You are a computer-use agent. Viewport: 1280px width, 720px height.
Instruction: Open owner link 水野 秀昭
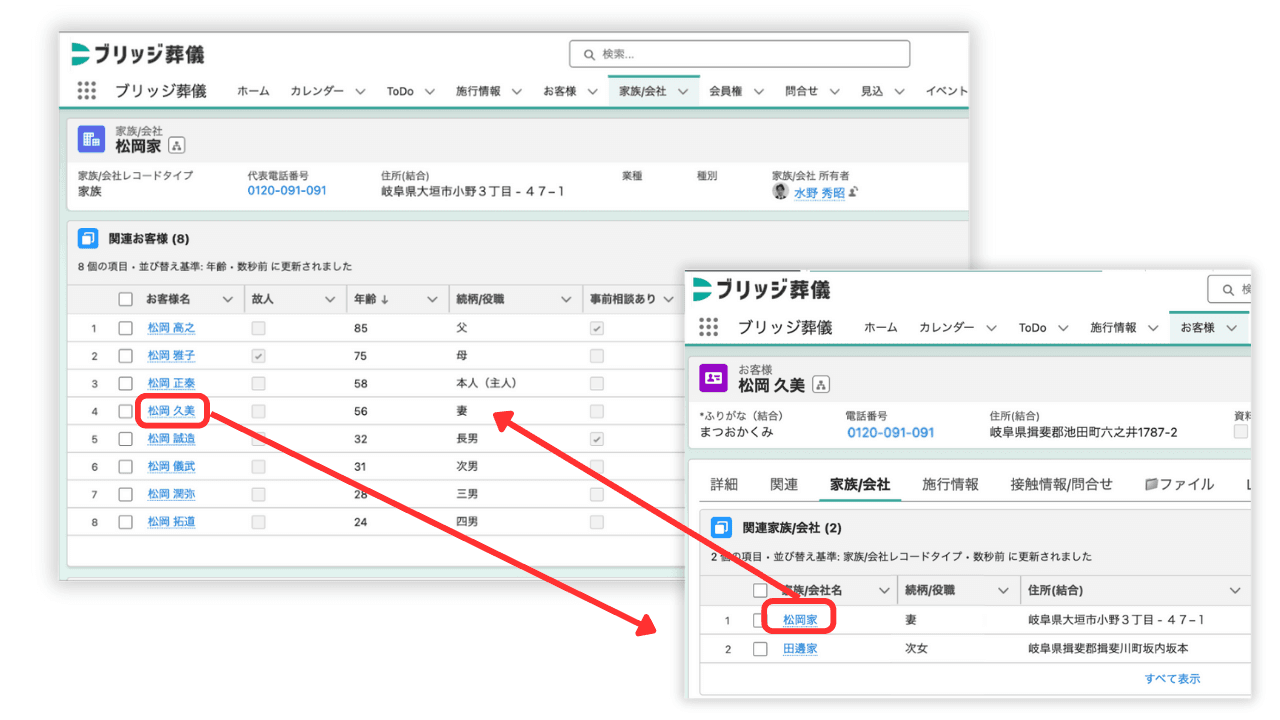tap(820, 193)
